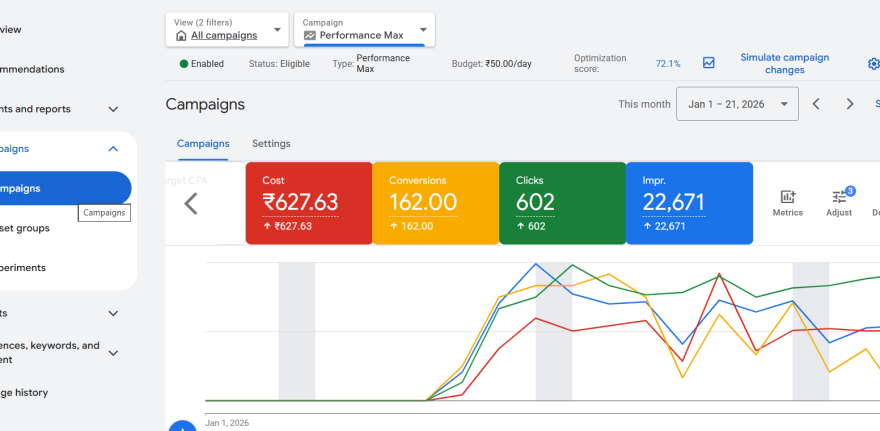Image resolution: width=880 pixels, height=431 pixels.
Task: Select the Campaigns tab
Action: (x=203, y=144)
